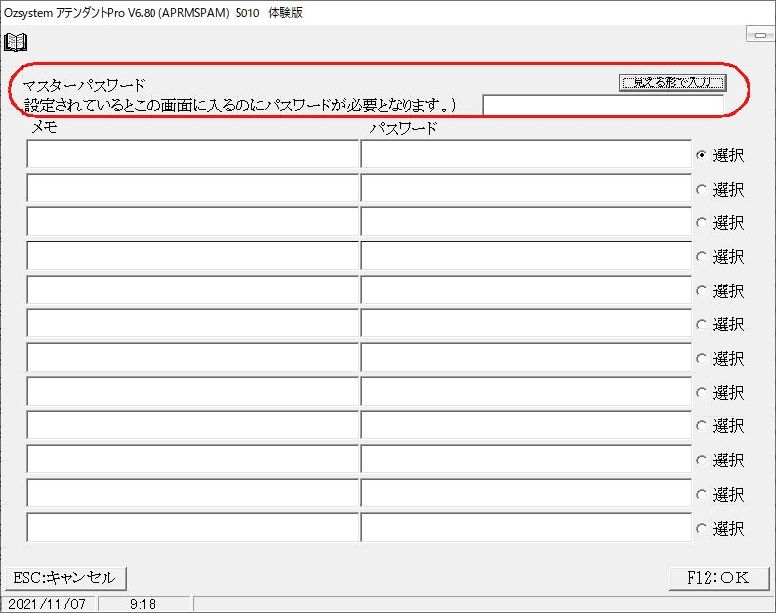The width and height of the screenshot is (776, 613).
Task: Select the last row 選択 radio button
Action: (701, 528)
